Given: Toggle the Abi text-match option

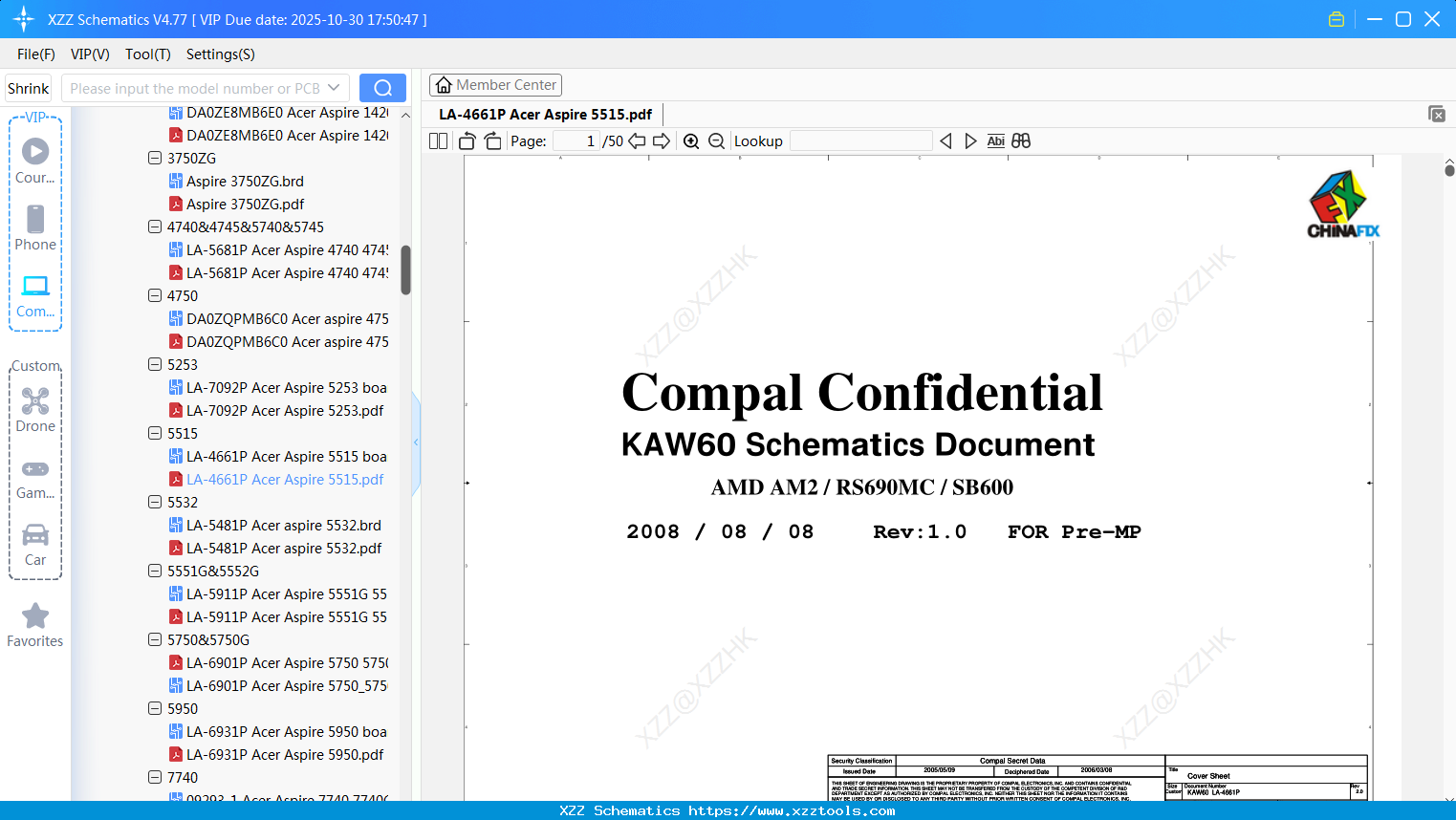Looking at the screenshot, I should pyautogui.click(x=996, y=141).
